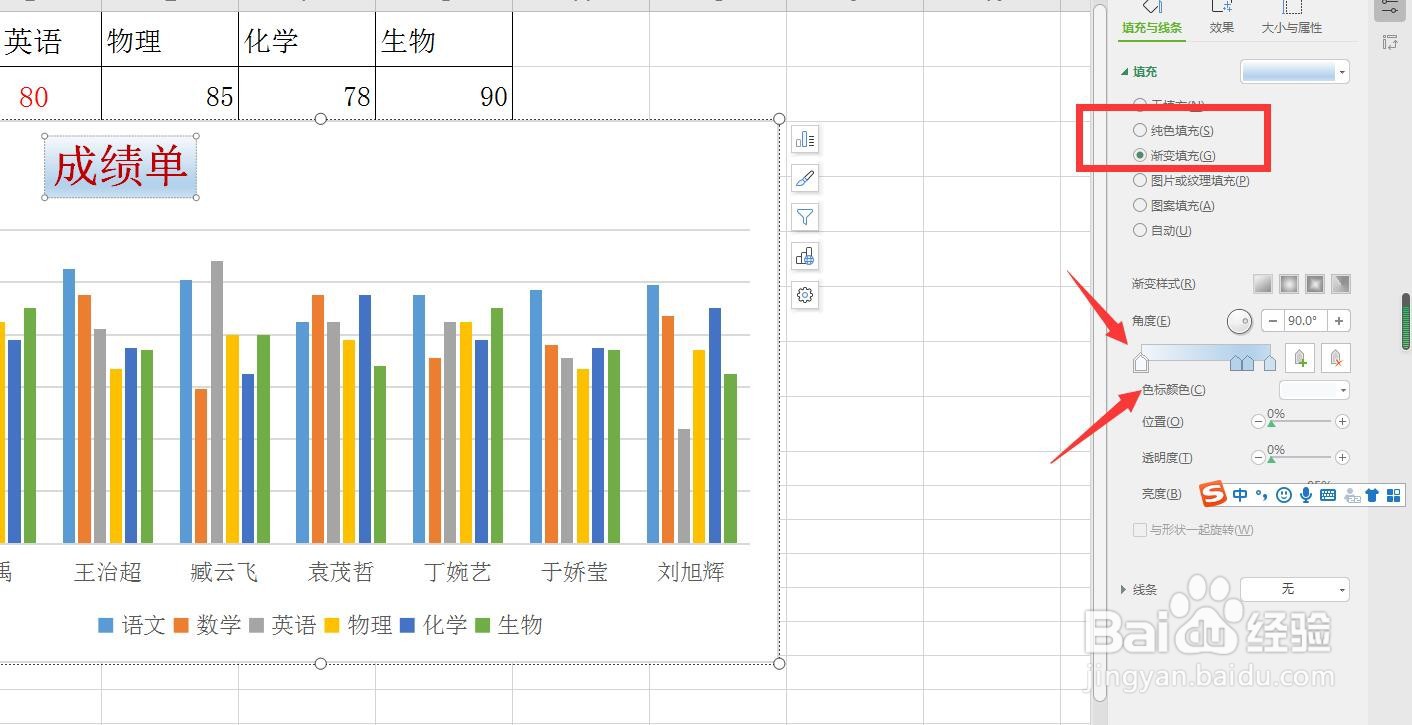
Task: Click the Sogou voice input microphone
Action: (1306, 495)
